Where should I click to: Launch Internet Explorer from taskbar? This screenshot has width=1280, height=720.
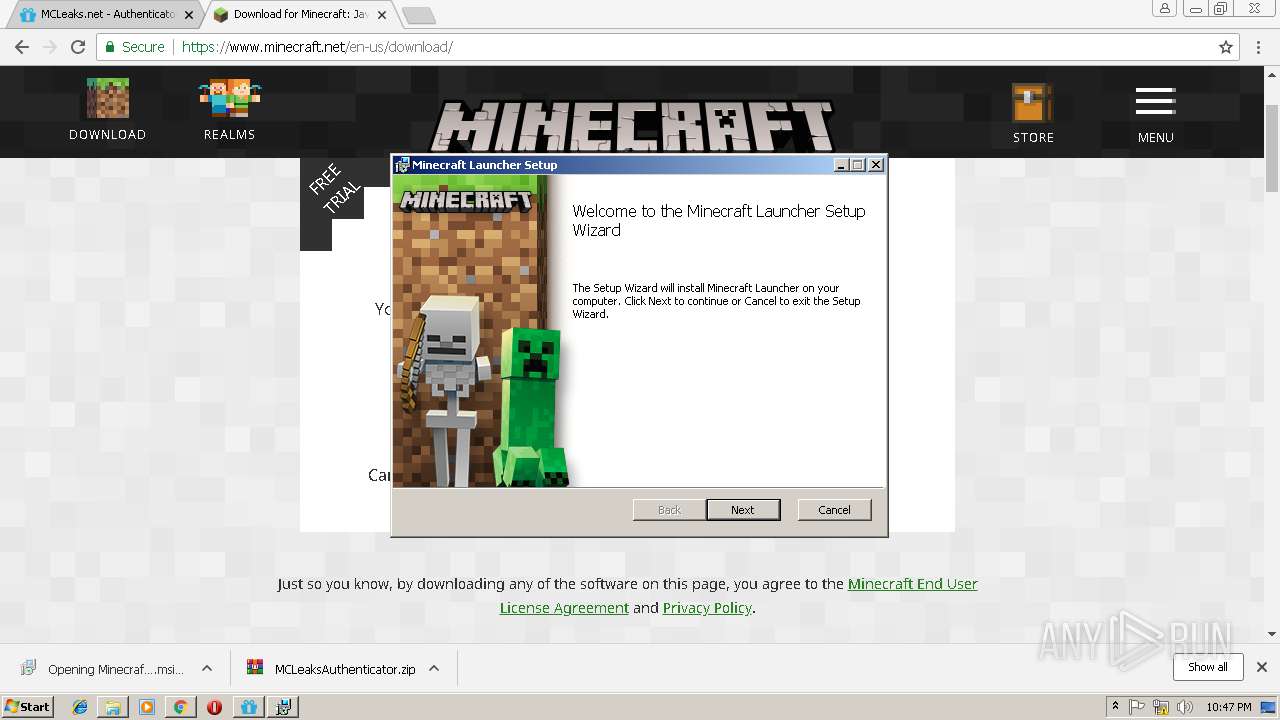tap(80, 707)
